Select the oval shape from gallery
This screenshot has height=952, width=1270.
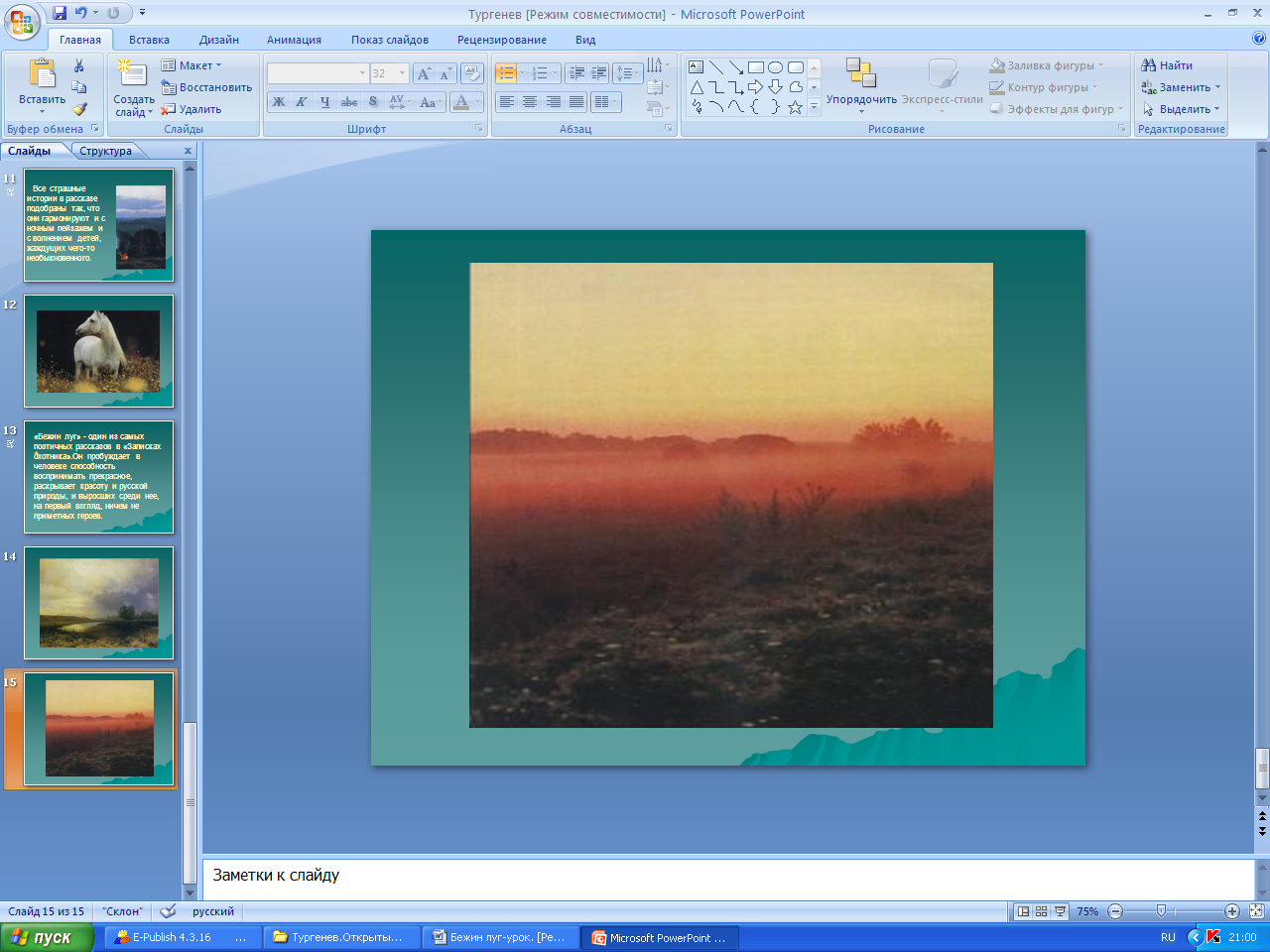[775, 67]
